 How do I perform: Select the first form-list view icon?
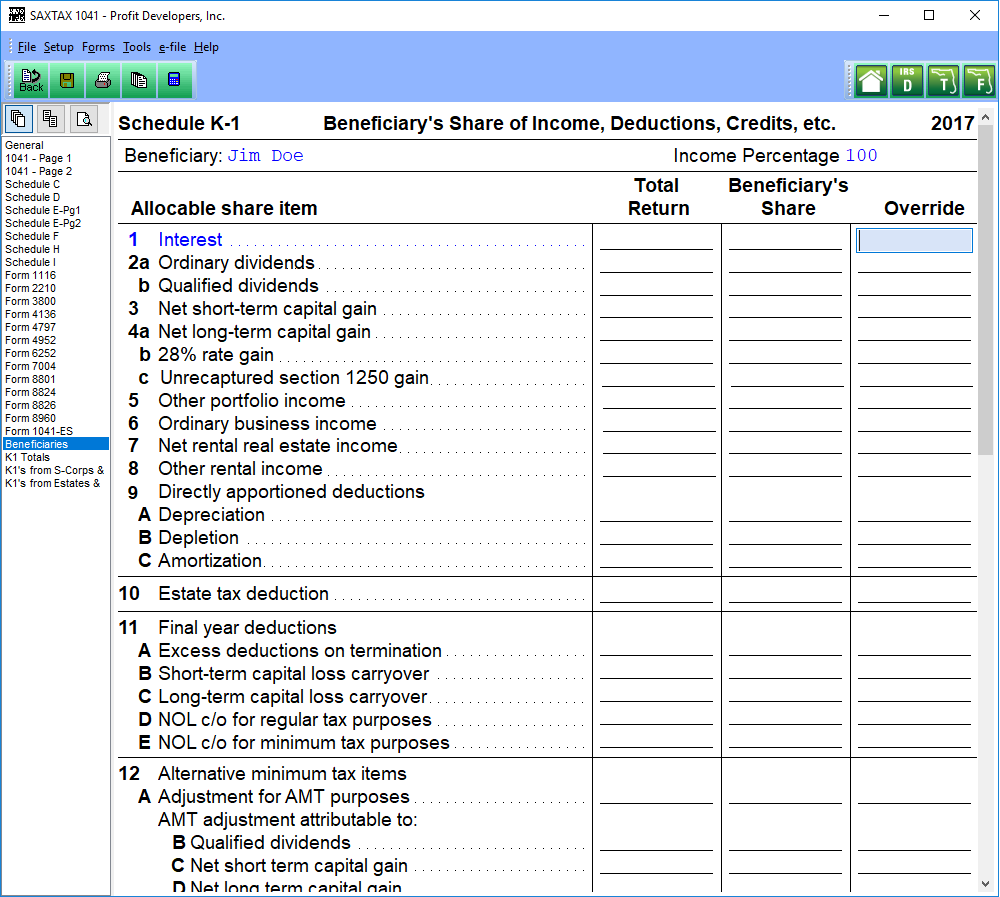tap(18, 119)
